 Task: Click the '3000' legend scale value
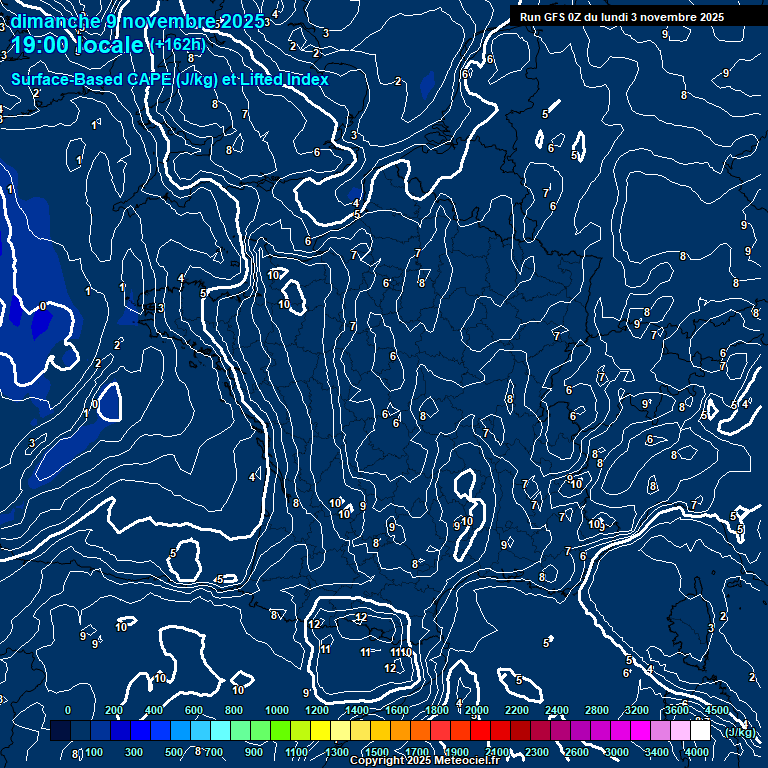[x=617, y=752]
